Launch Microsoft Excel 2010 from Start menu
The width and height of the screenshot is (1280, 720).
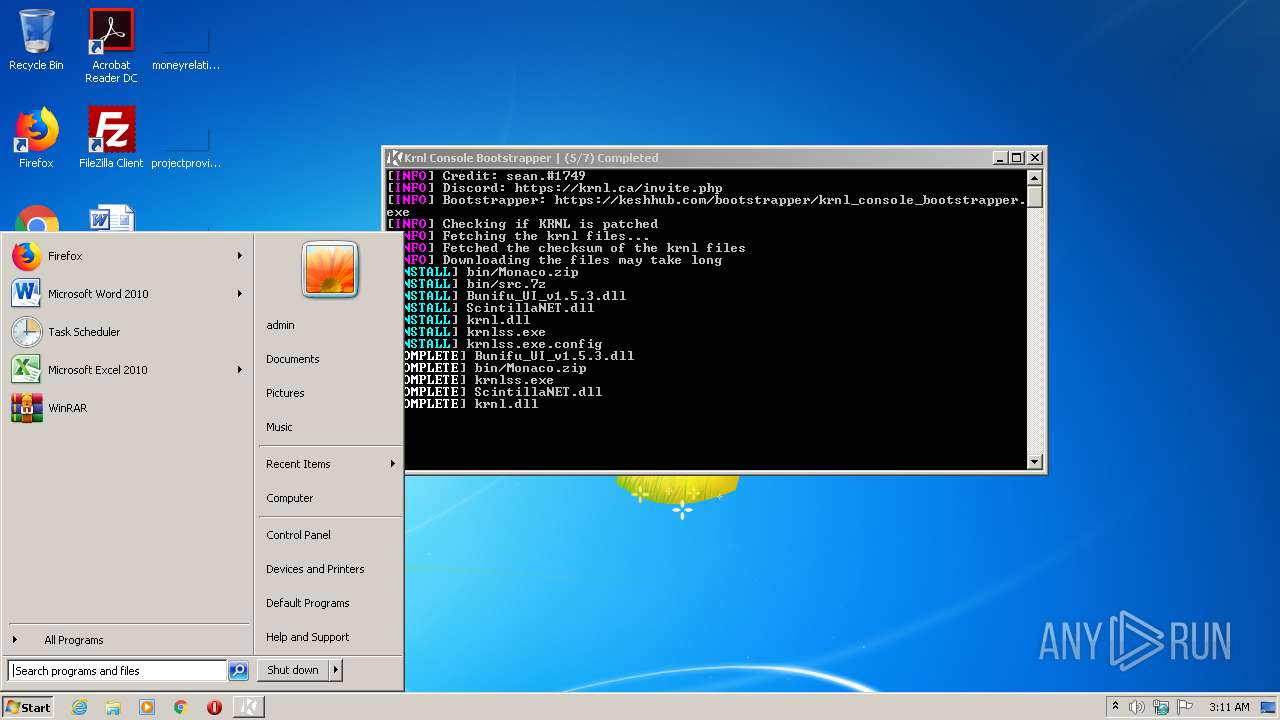point(126,370)
